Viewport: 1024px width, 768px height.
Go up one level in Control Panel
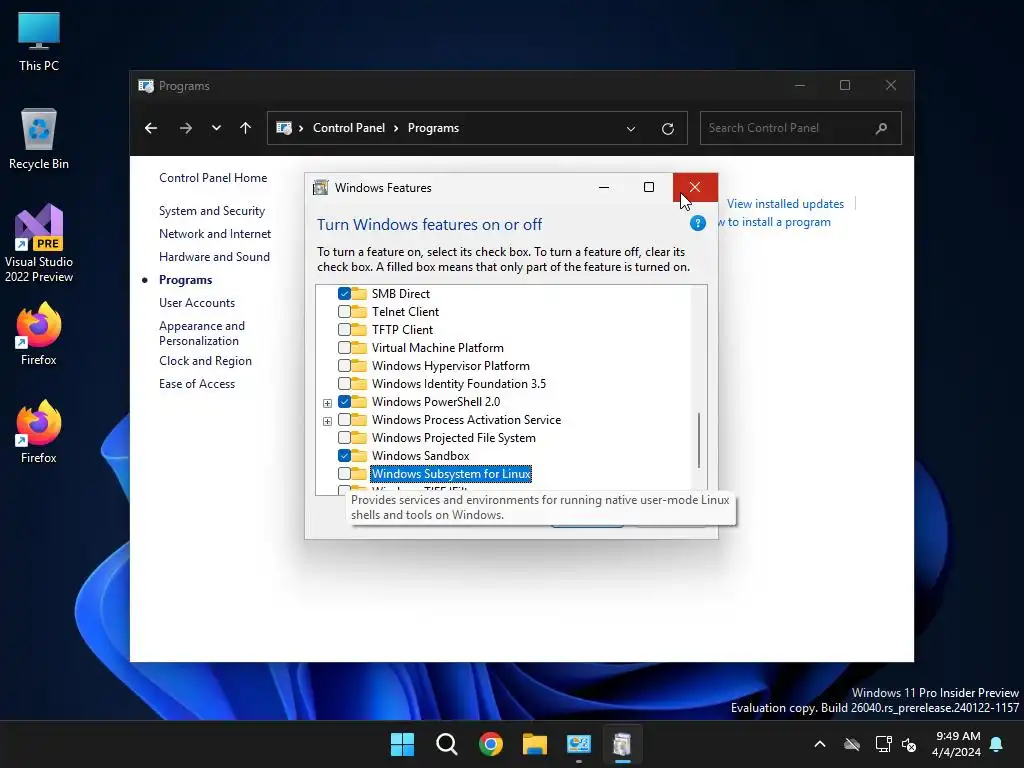[x=245, y=128]
